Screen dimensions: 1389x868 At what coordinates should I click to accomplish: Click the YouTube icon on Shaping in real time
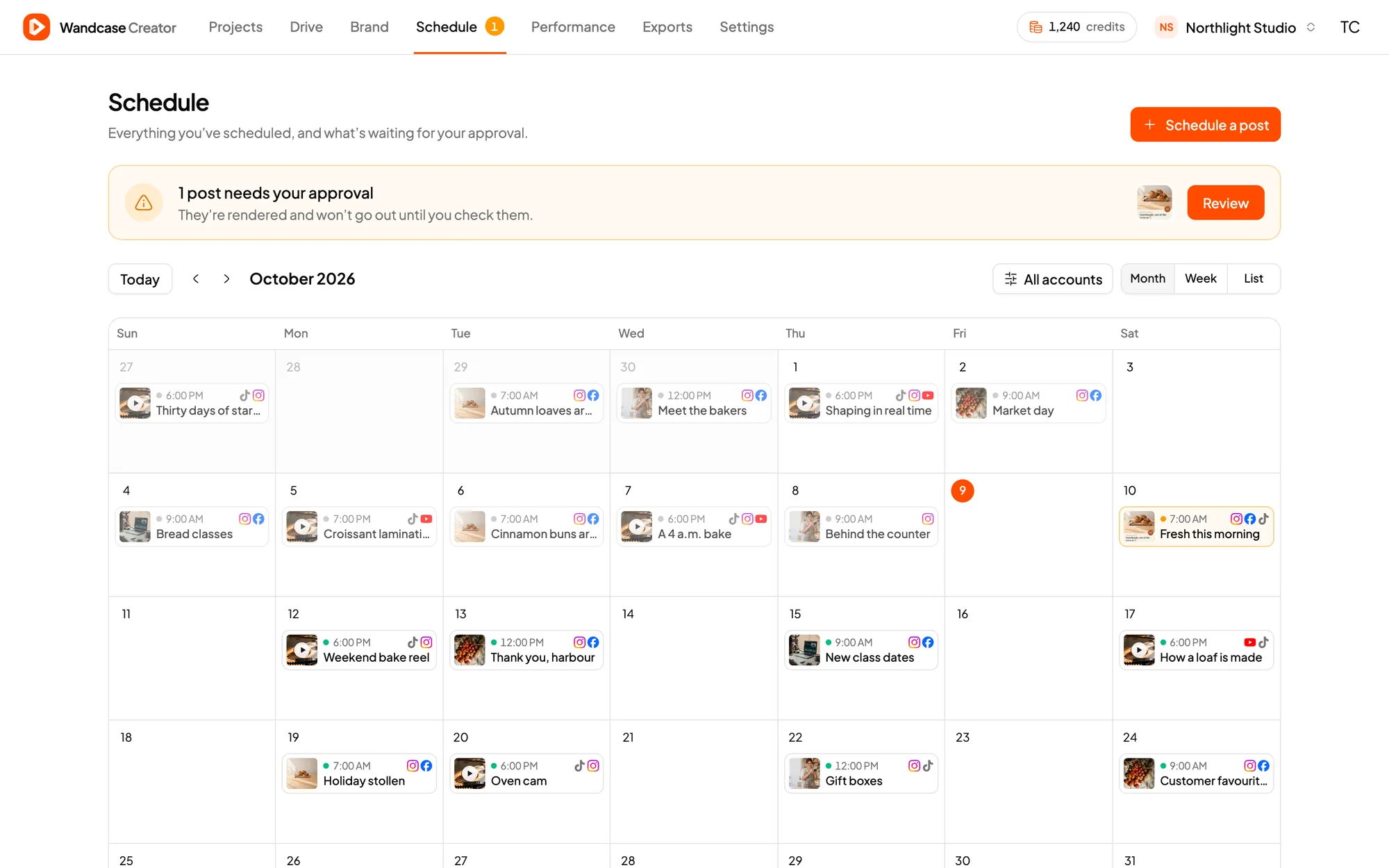(x=928, y=395)
